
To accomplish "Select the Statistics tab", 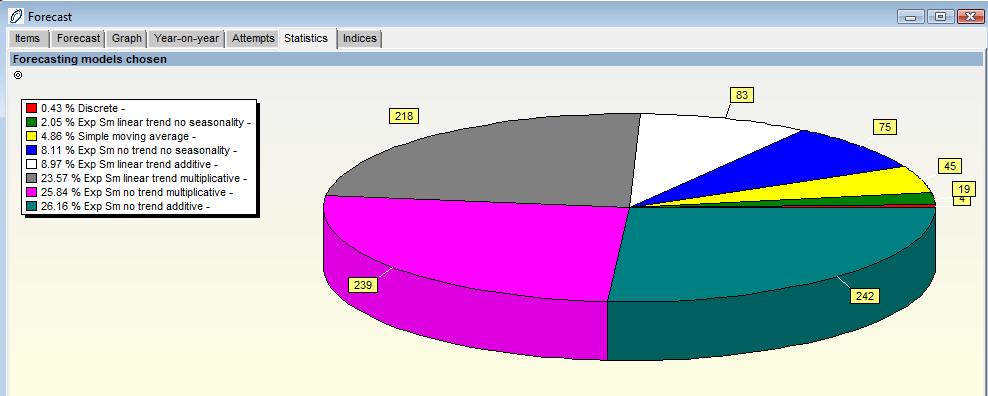I will coord(306,38).
